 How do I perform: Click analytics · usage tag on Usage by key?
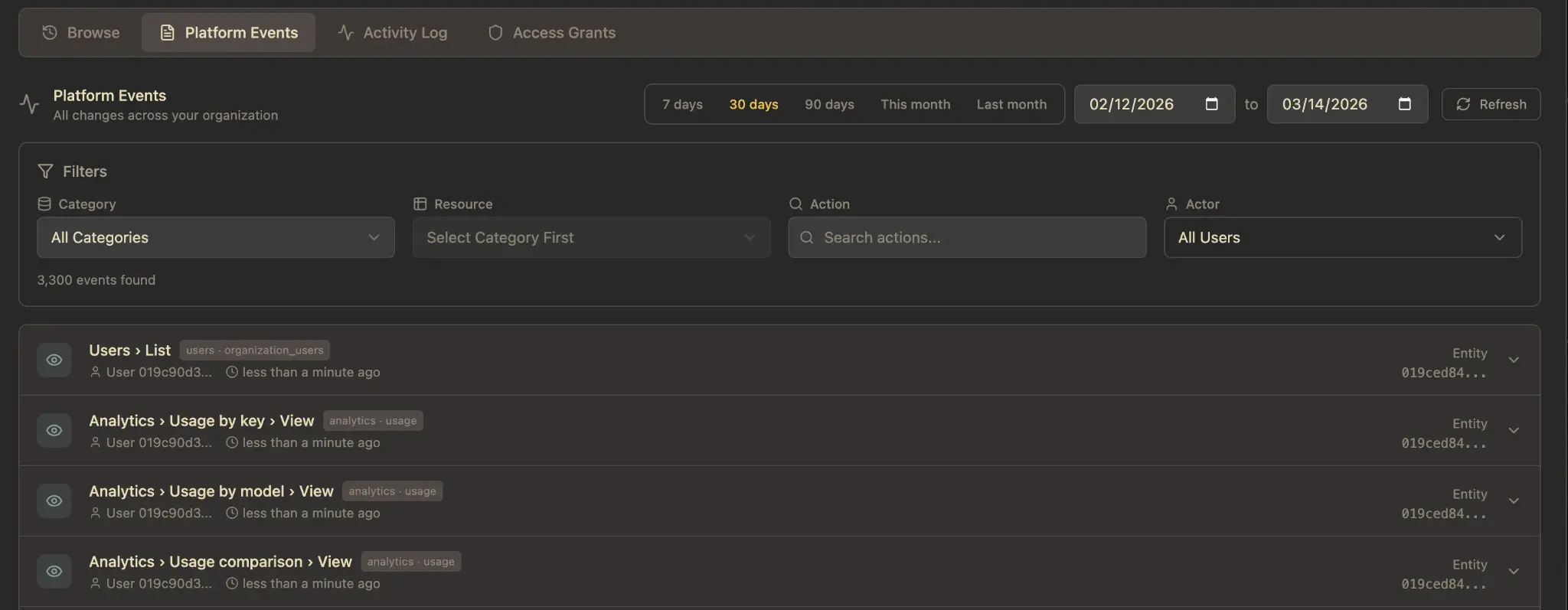373,421
